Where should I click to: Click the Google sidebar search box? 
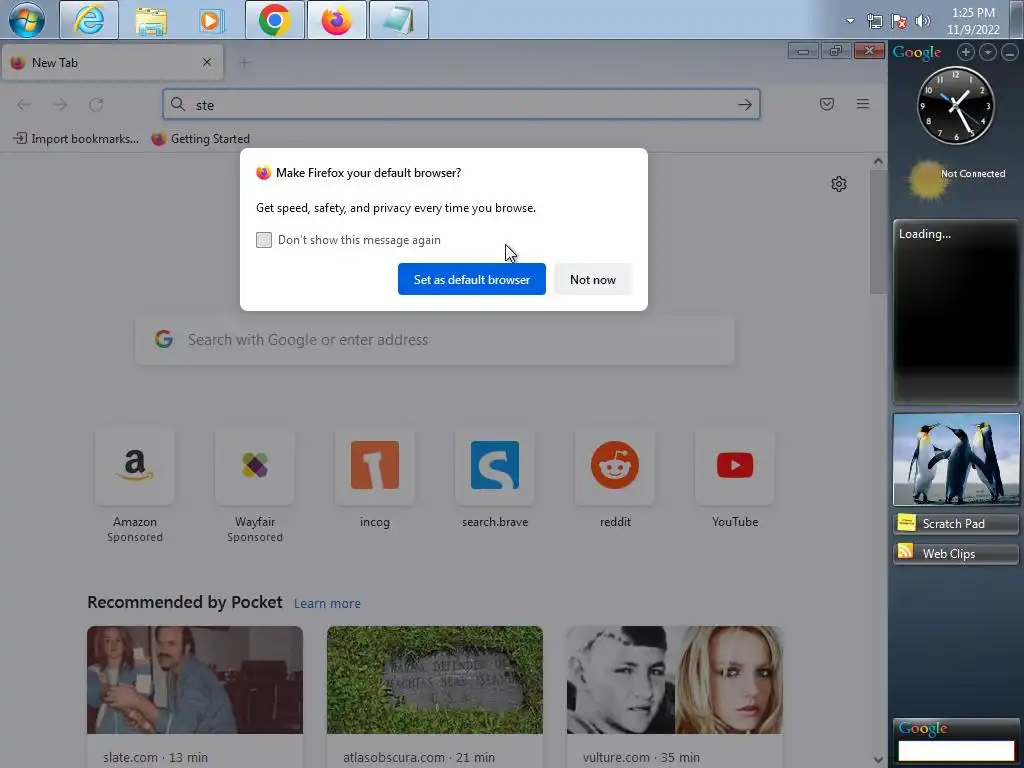pos(956,750)
